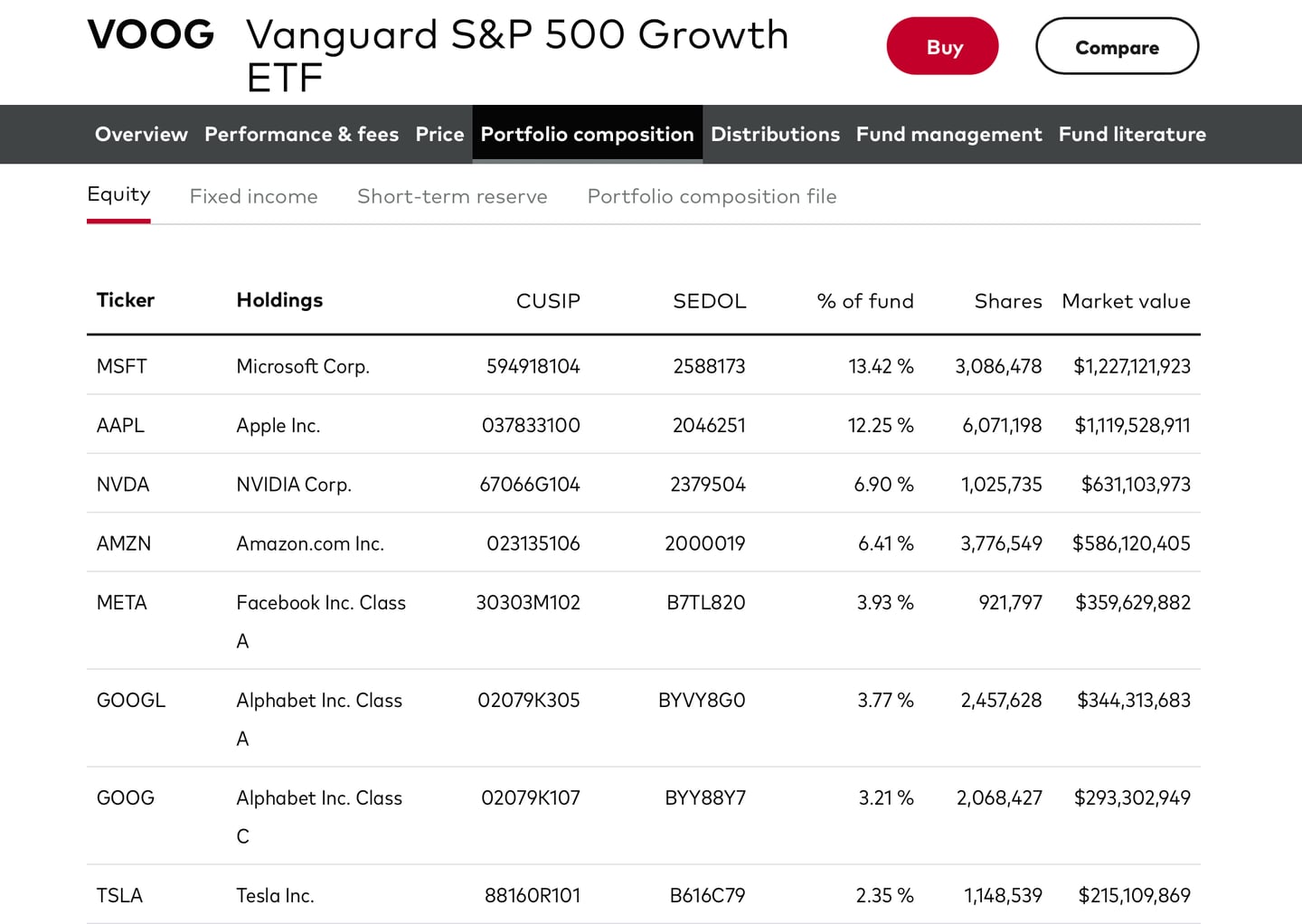This screenshot has width=1302, height=924.
Task: Switch to the Fixed income sub-tab
Action: pos(253,196)
